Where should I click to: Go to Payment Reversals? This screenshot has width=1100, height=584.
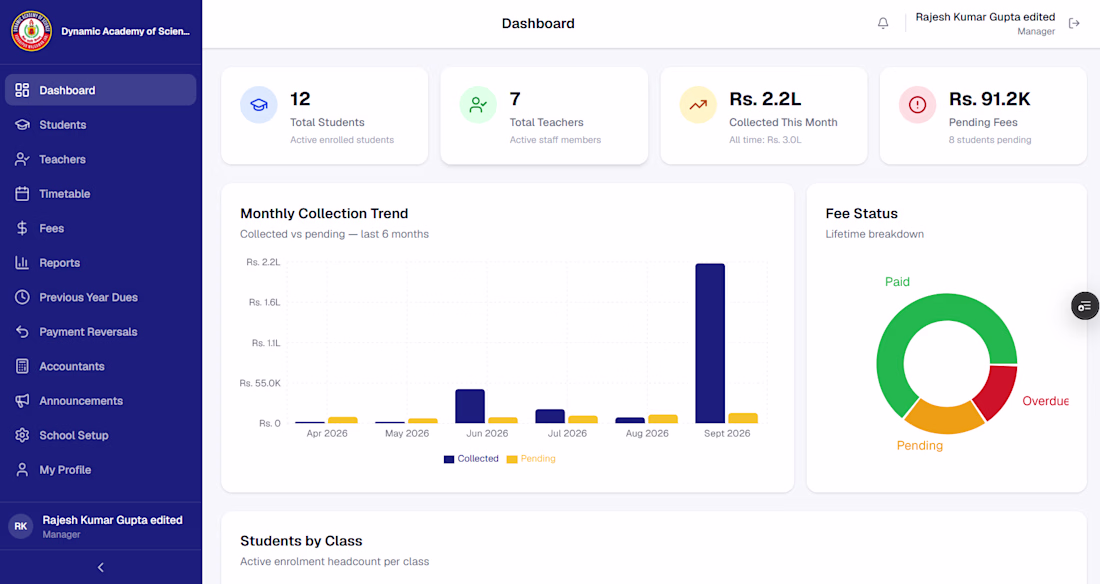100,331
